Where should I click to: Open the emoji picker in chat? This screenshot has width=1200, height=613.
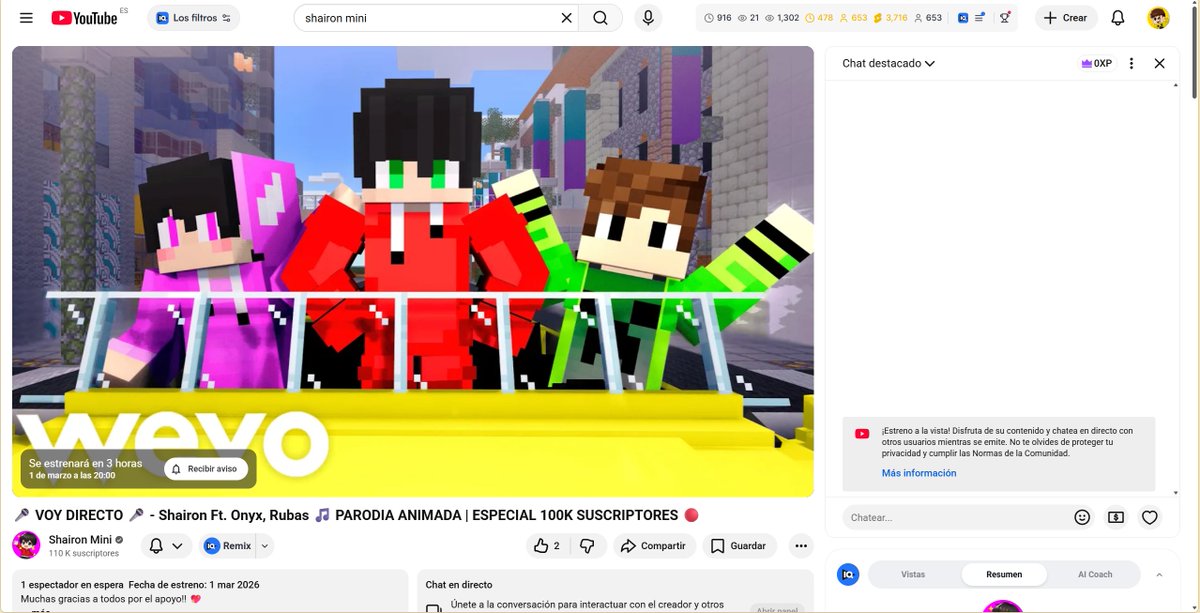point(1082,517)
